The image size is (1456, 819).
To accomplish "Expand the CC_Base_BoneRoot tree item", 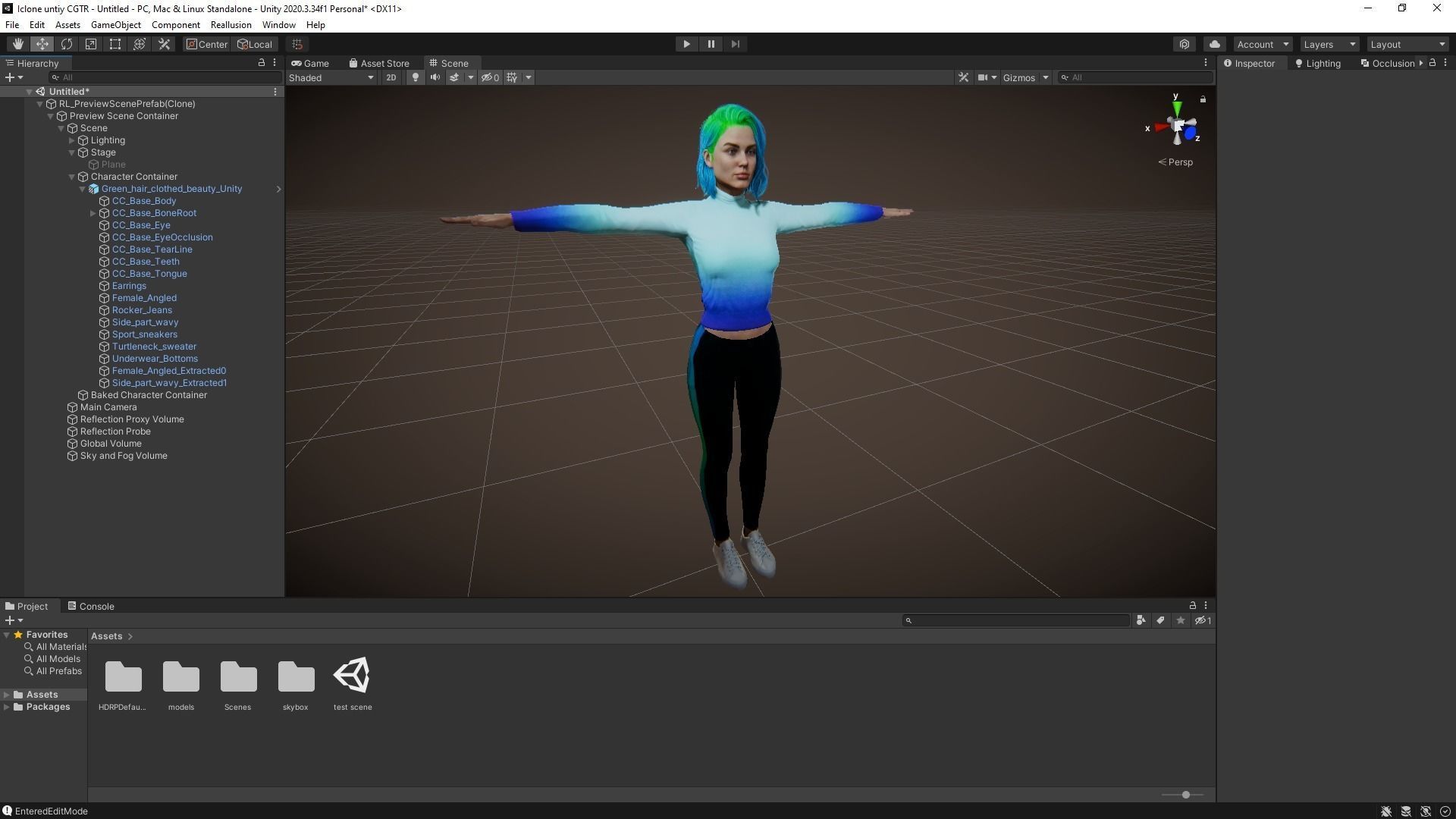I will 93,213.
